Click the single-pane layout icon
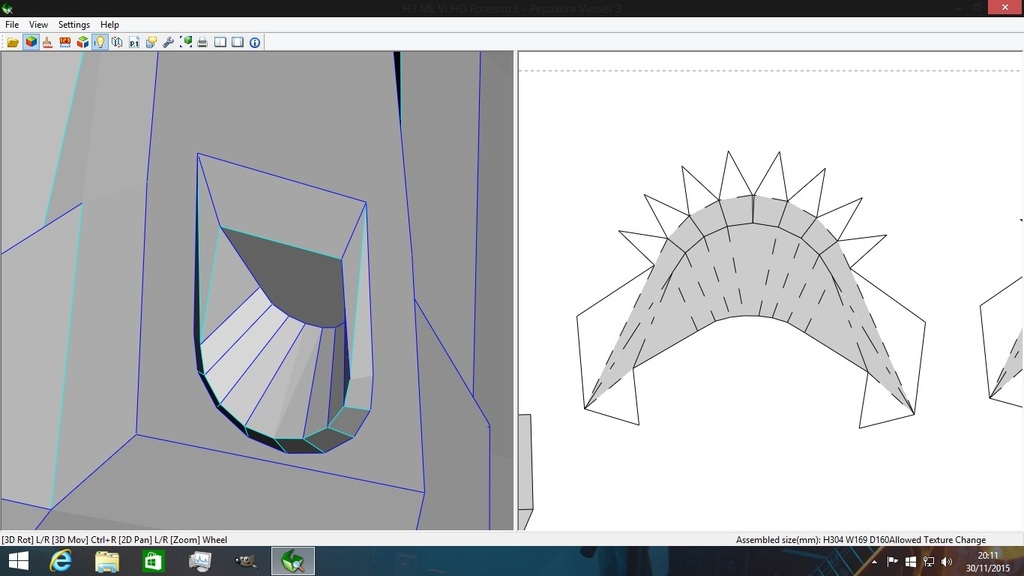This screenshot has height=576, width=1024. point(238,42)
